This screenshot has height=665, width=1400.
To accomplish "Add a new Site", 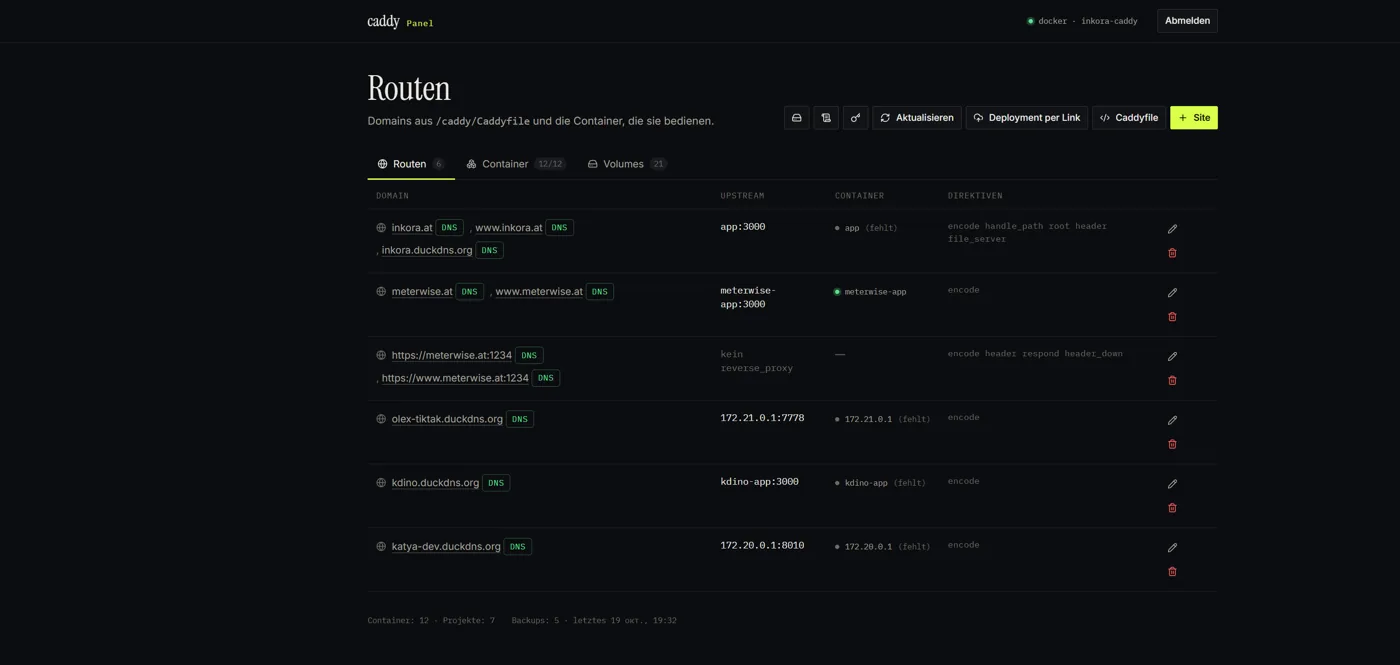I will 1194,118.
